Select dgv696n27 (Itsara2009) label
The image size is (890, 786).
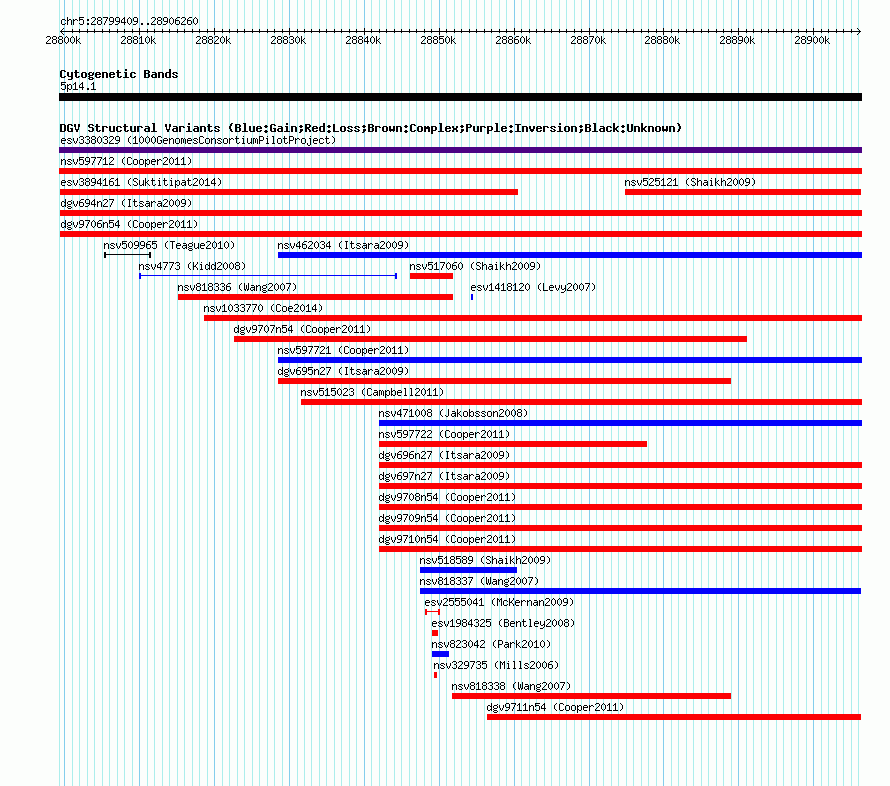(x=444, y=455)
